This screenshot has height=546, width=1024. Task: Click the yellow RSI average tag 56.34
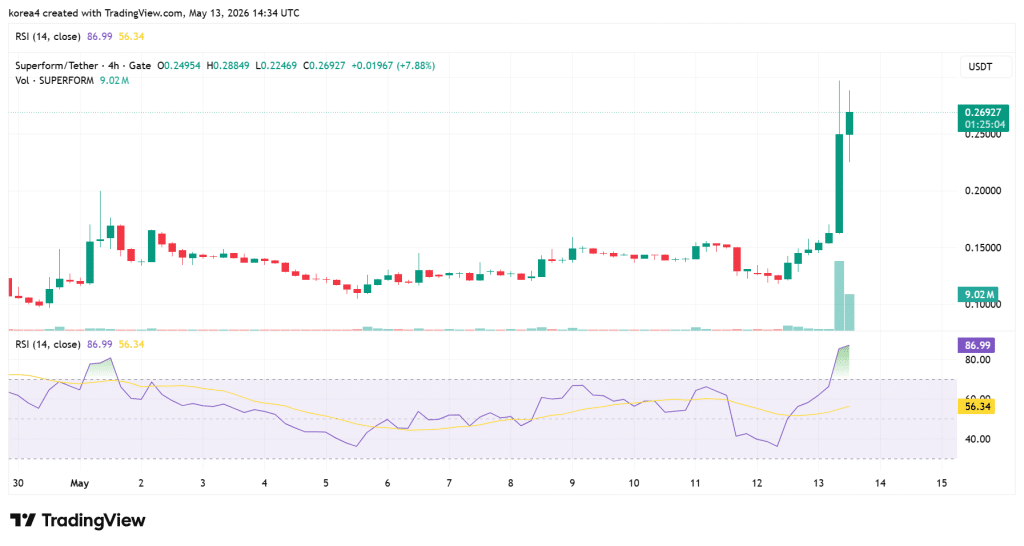click(976, 406)
